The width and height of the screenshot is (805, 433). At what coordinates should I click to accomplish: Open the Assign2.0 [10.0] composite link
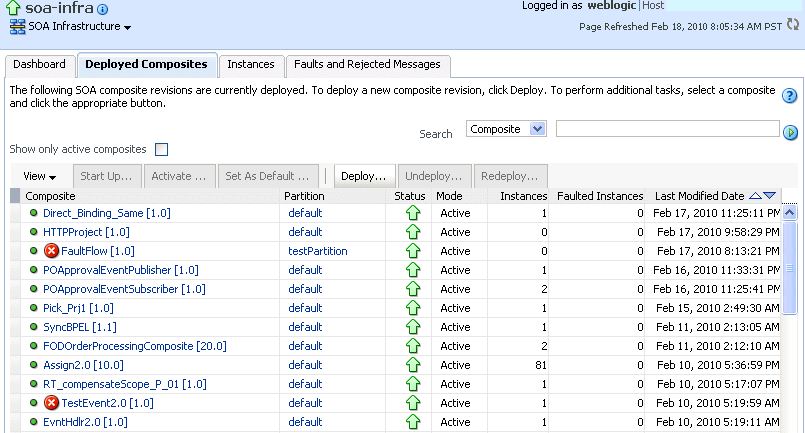[x=83, y=365]
